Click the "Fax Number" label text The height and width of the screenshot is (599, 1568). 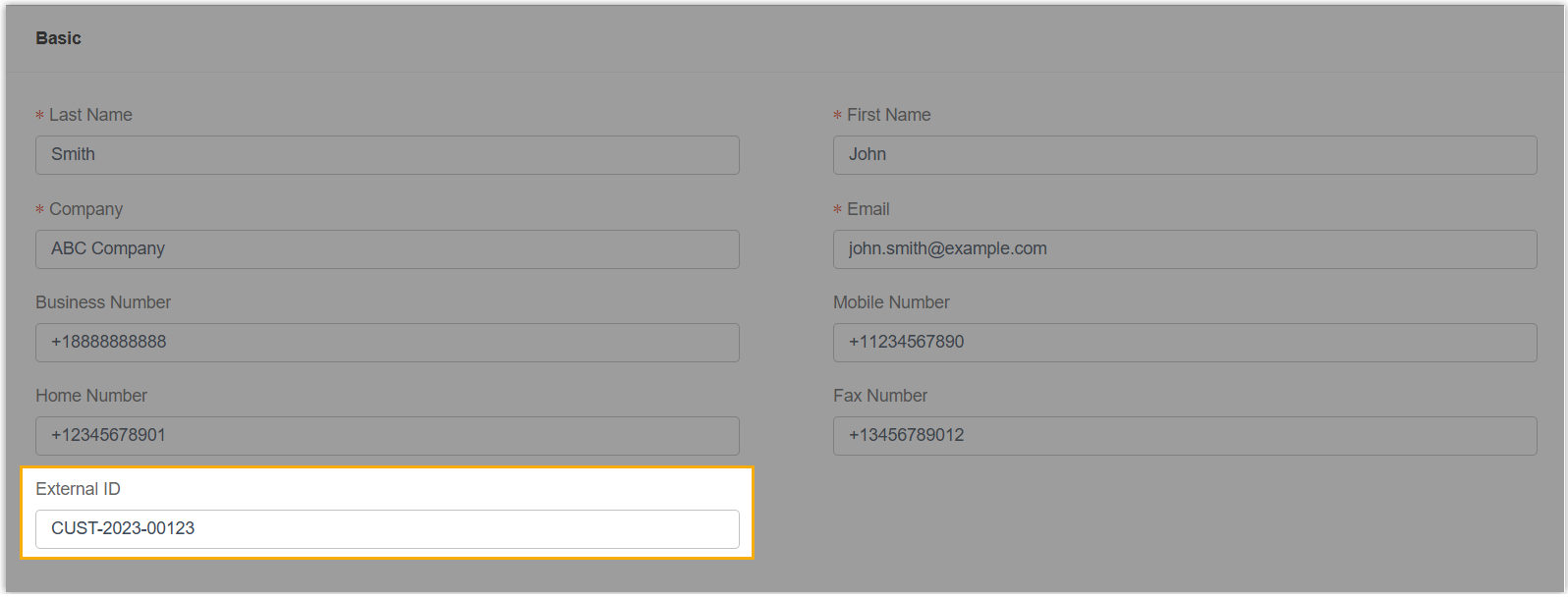tap(880, 396)
